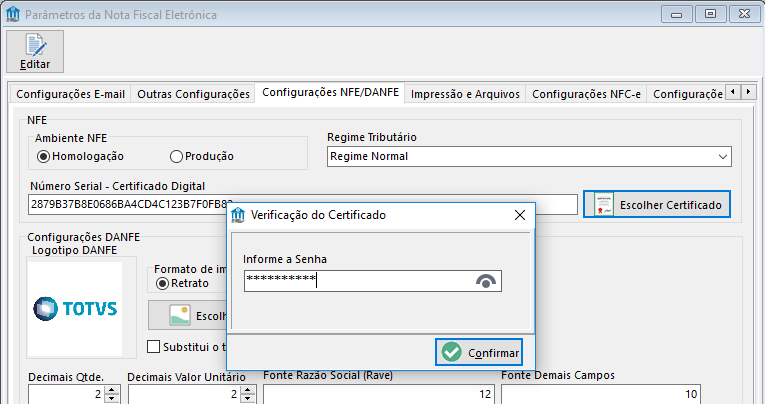The width and height of the screenshot is (765, 404).
Task: Click the Número Serial certificate field
Action: tap(302, 204)
